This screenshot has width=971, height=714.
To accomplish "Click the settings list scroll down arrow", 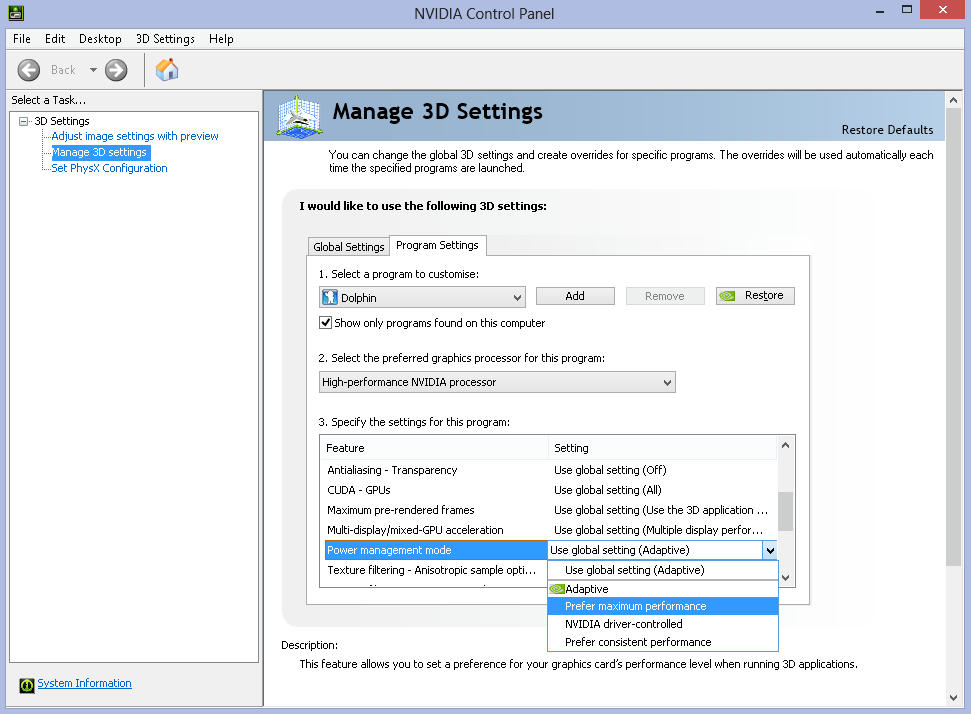I will (x=785, y=577).
